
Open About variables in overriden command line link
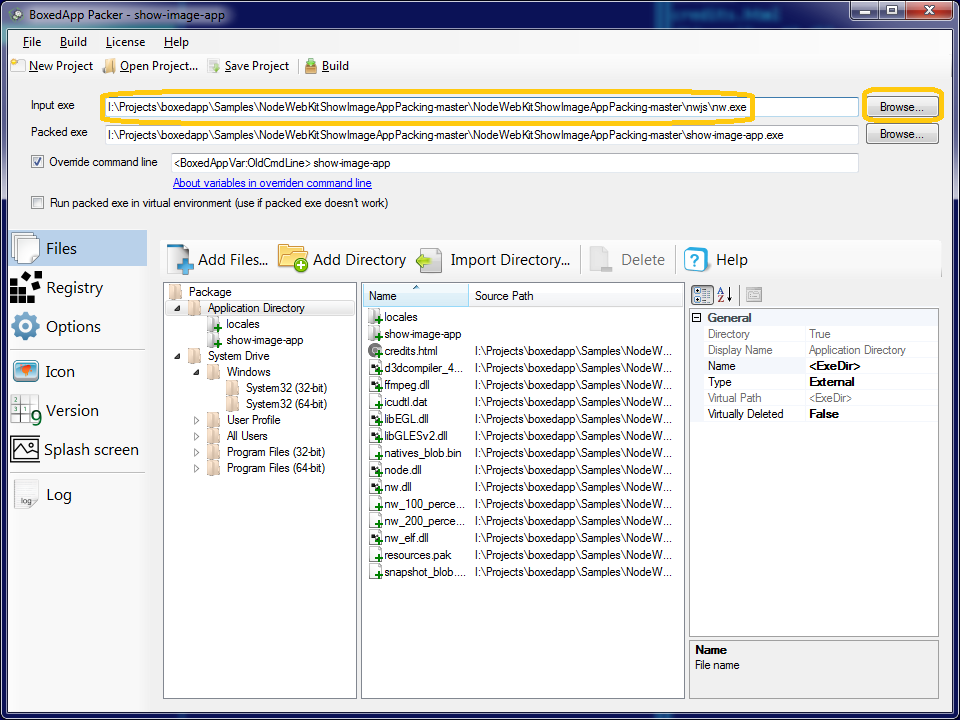(x=272, y=183)
